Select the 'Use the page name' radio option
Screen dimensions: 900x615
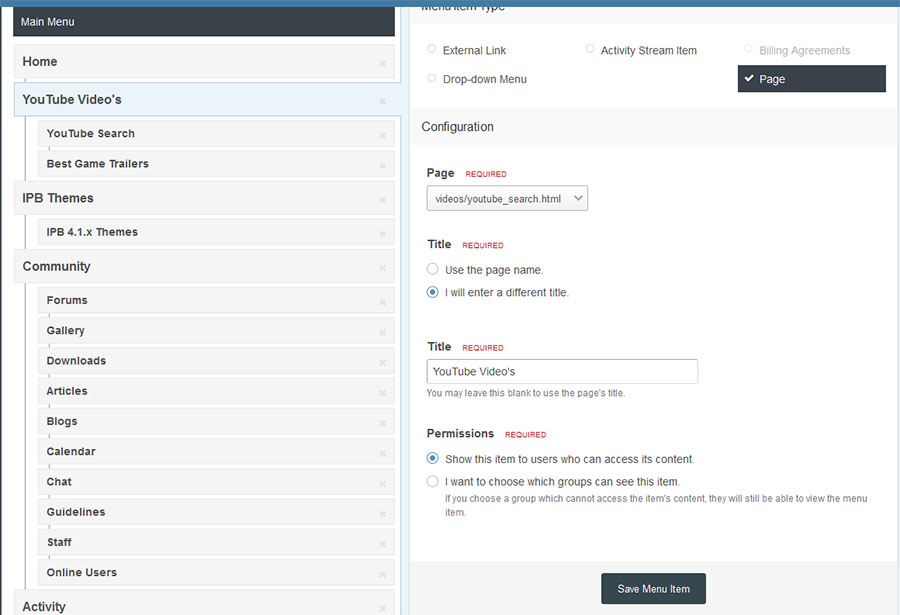pyautogui.click(x=432, y=269)
